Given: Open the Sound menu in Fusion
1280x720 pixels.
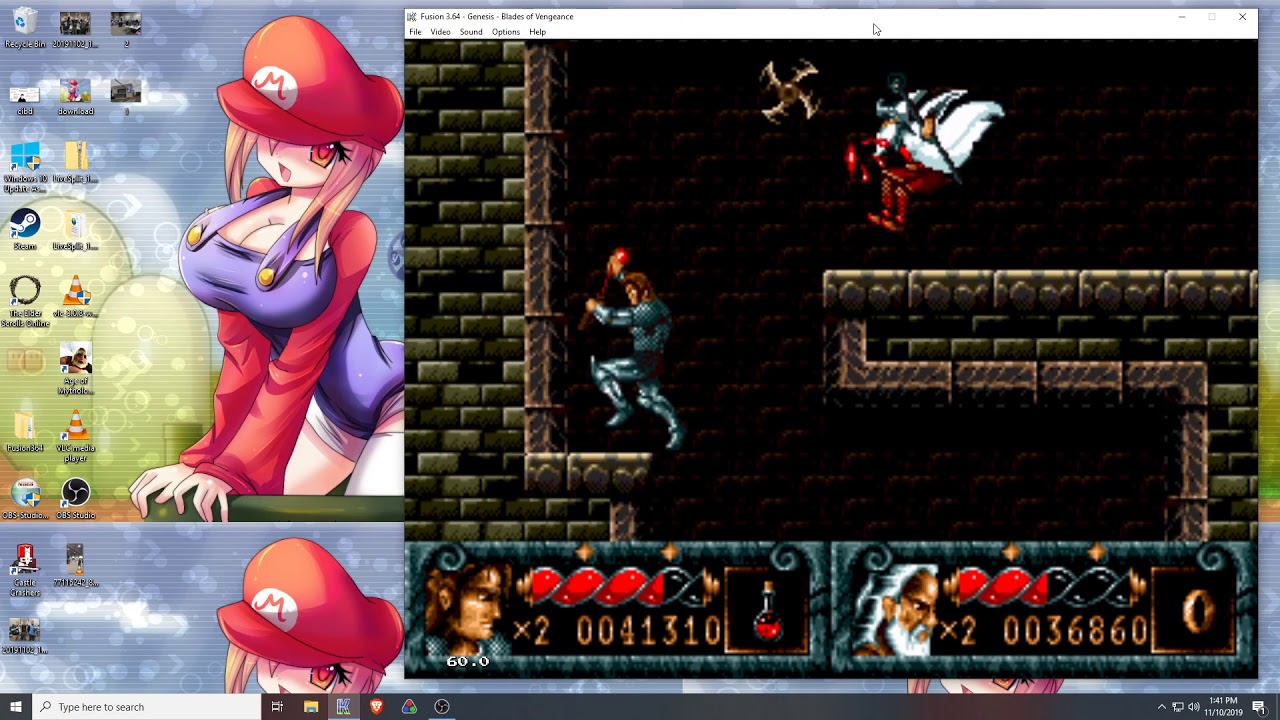Looking at the screenshot, I should coord(471,32).
